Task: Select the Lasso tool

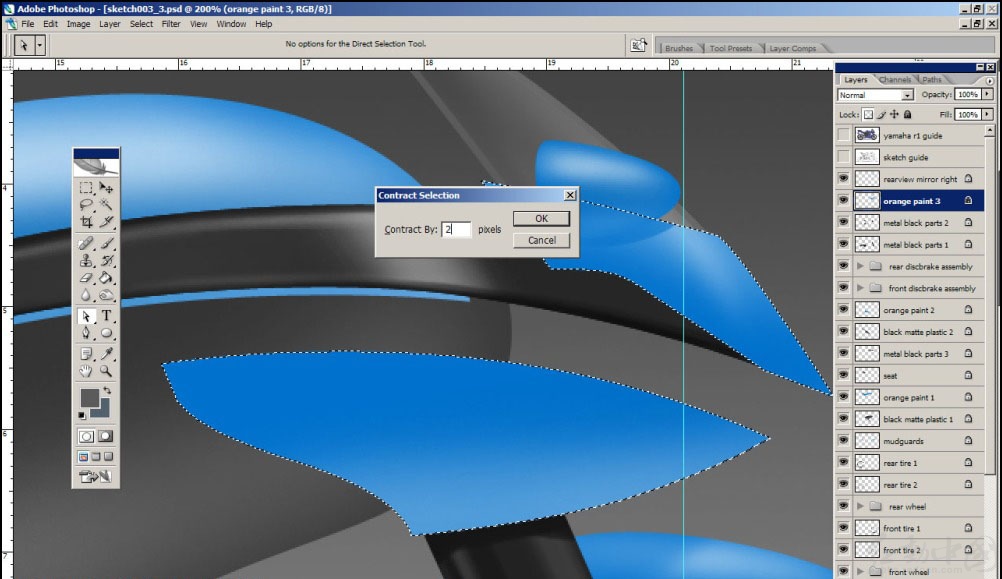Action: pos(86,205)
